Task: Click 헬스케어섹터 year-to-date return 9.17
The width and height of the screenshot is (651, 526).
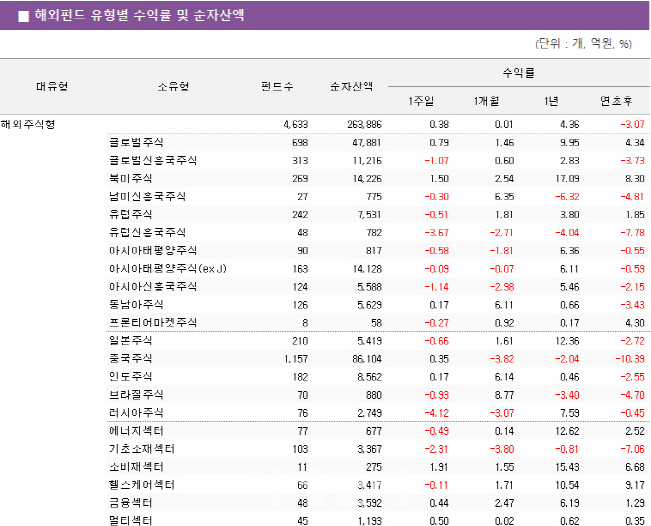Action: 635,485
